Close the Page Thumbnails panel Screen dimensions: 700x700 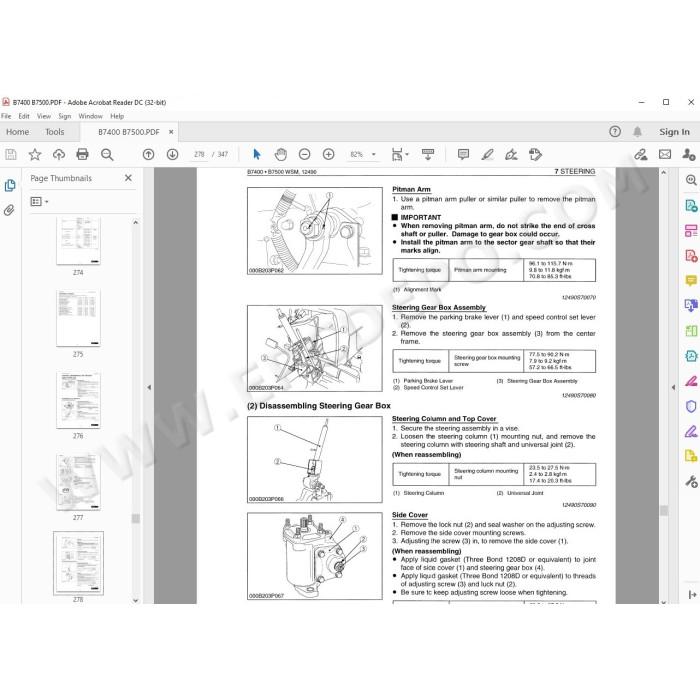129,178
